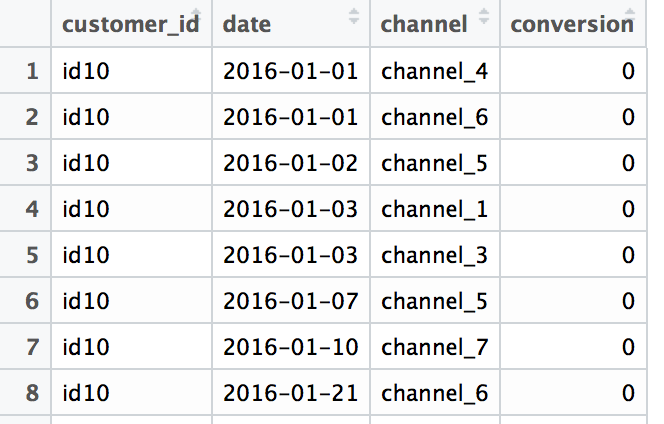This screenshot has height=424, width=664.
Task: Click the channel_4 cell
Action: [x=434, y=71]
